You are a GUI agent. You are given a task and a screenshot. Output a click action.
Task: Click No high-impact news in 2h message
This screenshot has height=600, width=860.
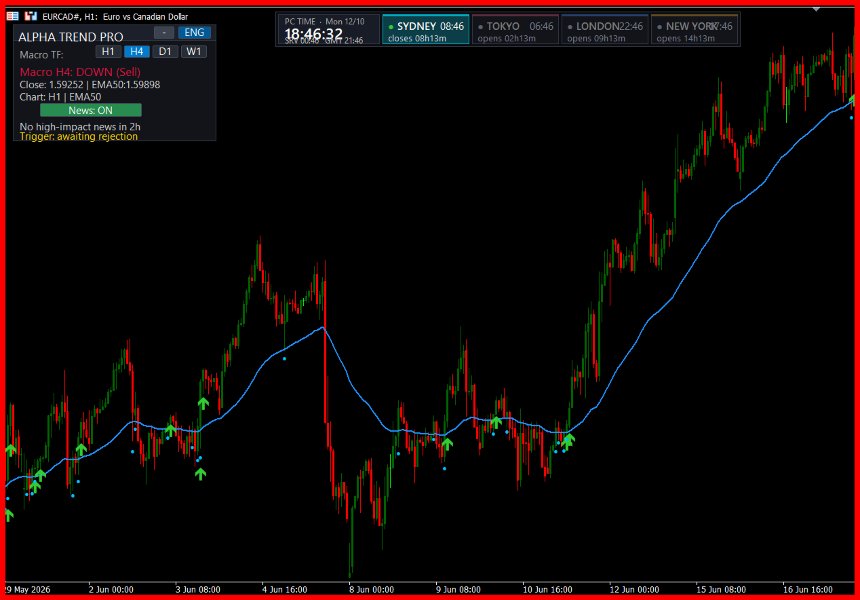80,126
